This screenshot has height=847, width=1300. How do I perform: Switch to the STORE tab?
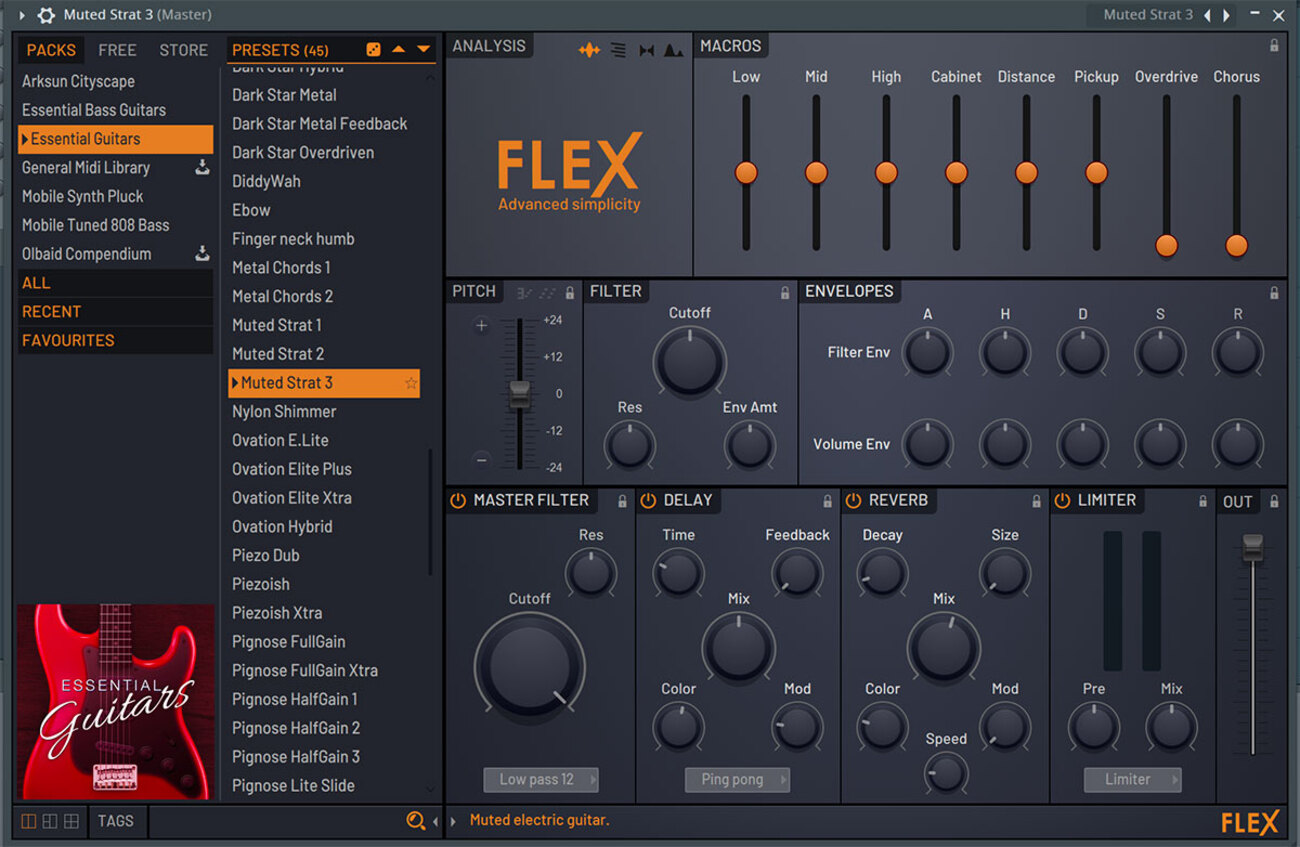click(x=184, y=50)
